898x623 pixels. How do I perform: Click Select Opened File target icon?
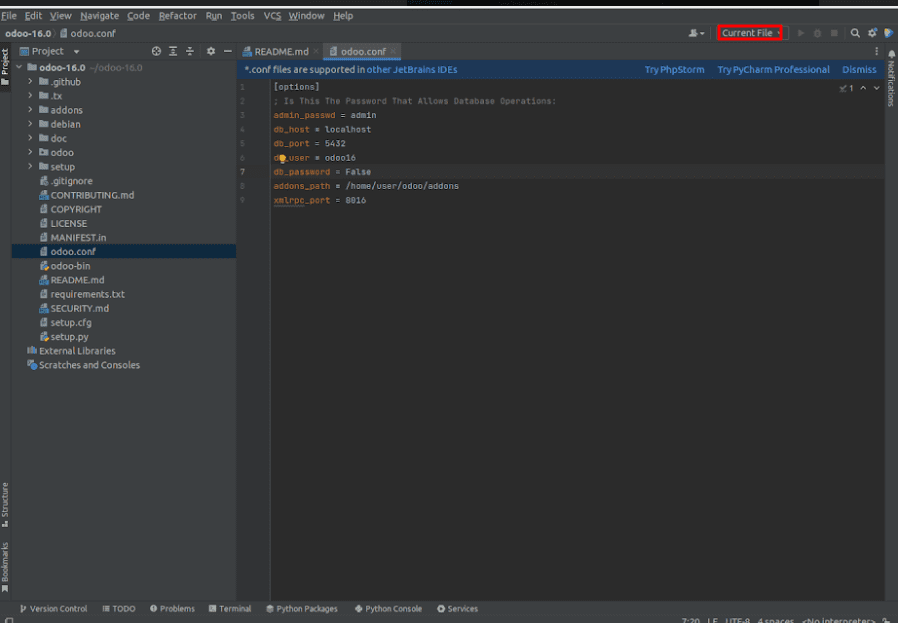click(156, 51)
